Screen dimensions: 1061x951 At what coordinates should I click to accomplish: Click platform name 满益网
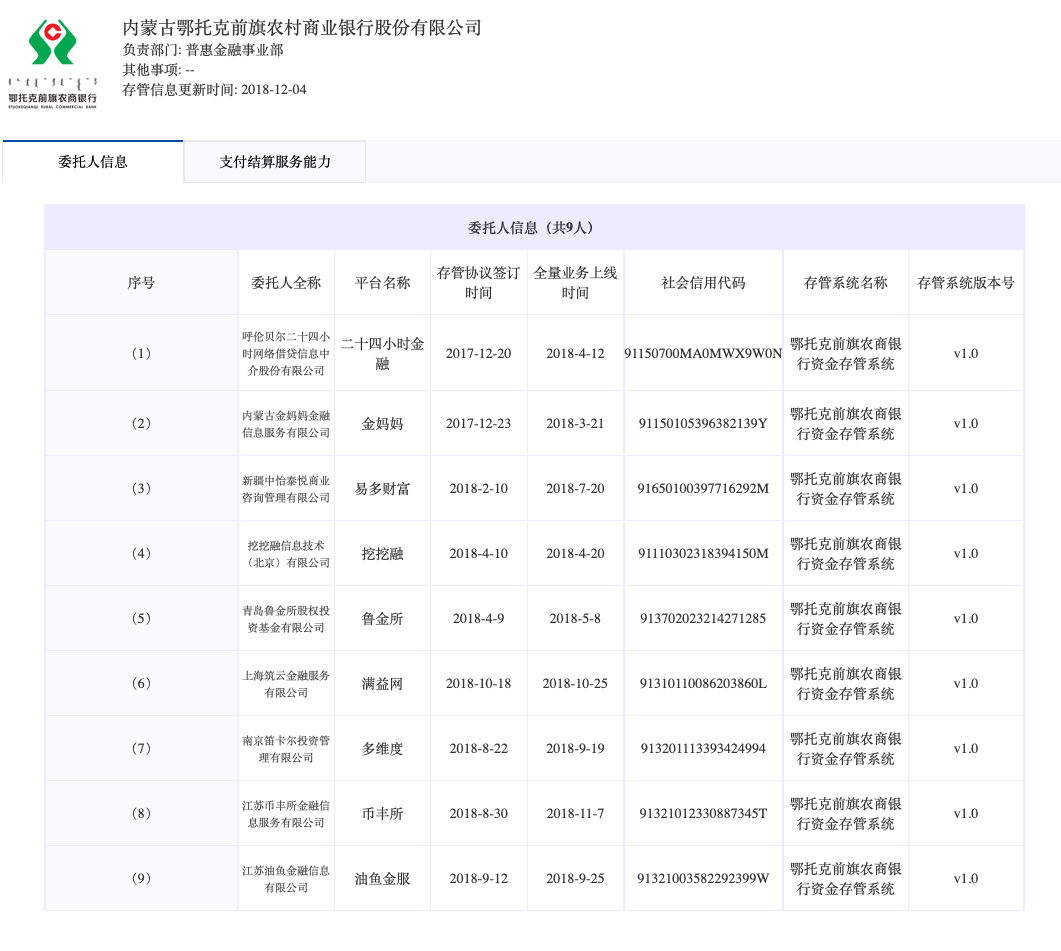click(x=382, y=684)
